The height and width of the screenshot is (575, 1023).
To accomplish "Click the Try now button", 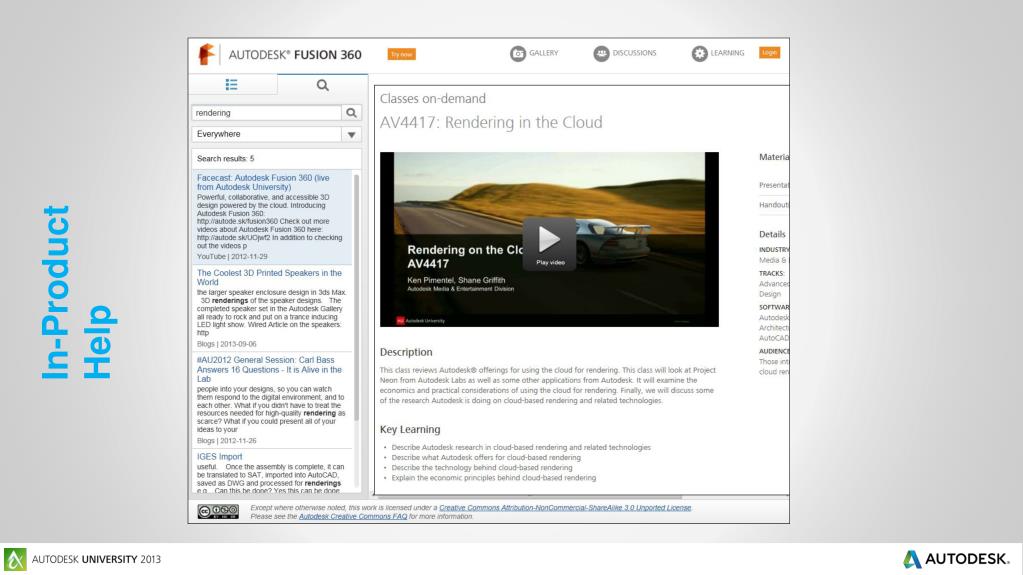I will click(401, 54).
